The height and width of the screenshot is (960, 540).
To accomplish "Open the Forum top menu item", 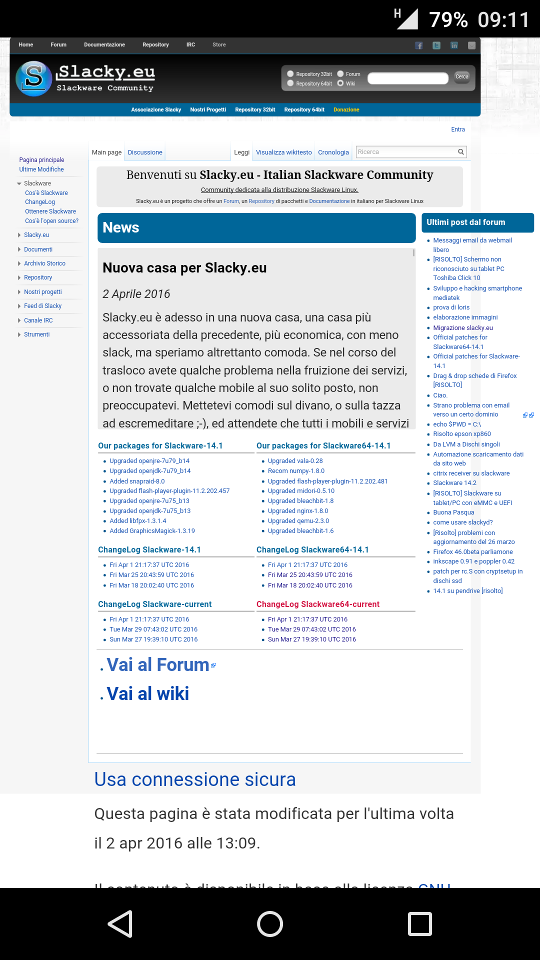I will click(58, 45).
